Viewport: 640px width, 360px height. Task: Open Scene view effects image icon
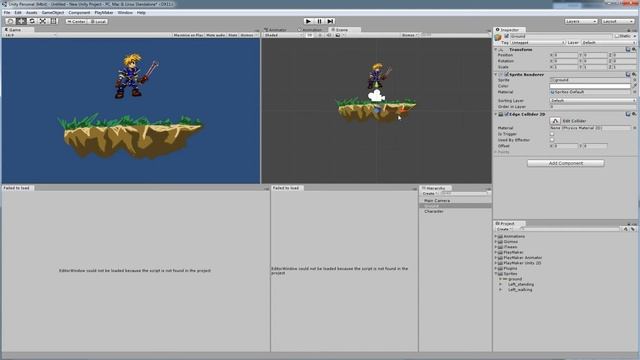(x=338, y=36)
